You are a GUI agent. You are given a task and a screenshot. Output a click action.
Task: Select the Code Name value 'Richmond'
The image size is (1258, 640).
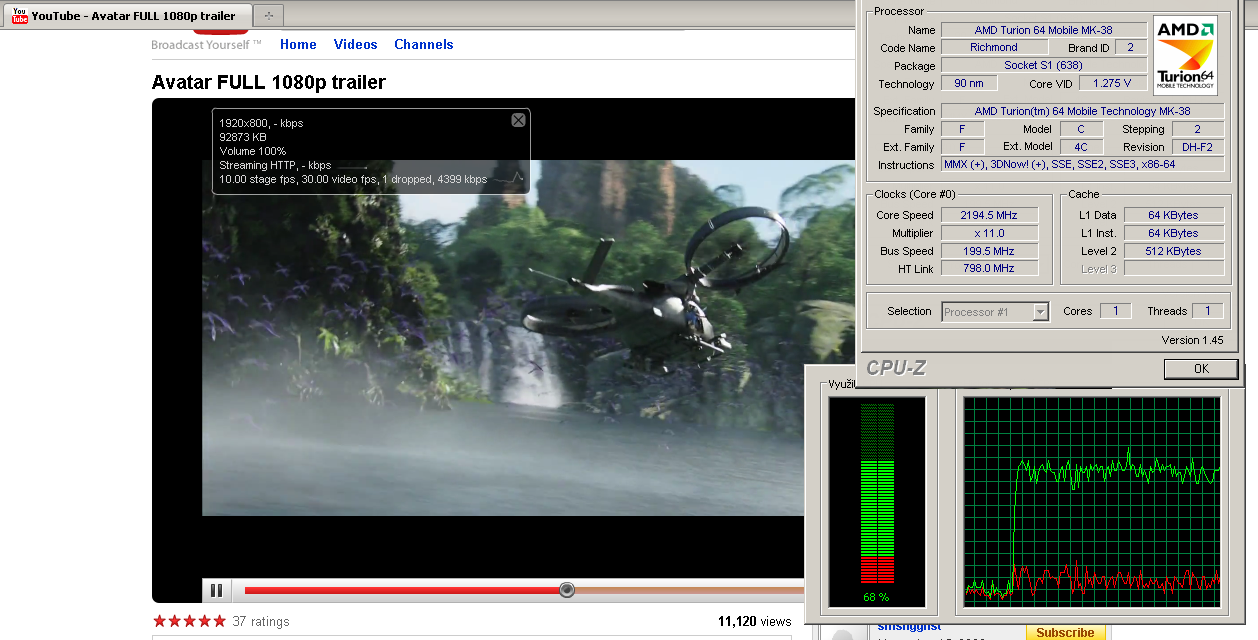click(994, 47)
